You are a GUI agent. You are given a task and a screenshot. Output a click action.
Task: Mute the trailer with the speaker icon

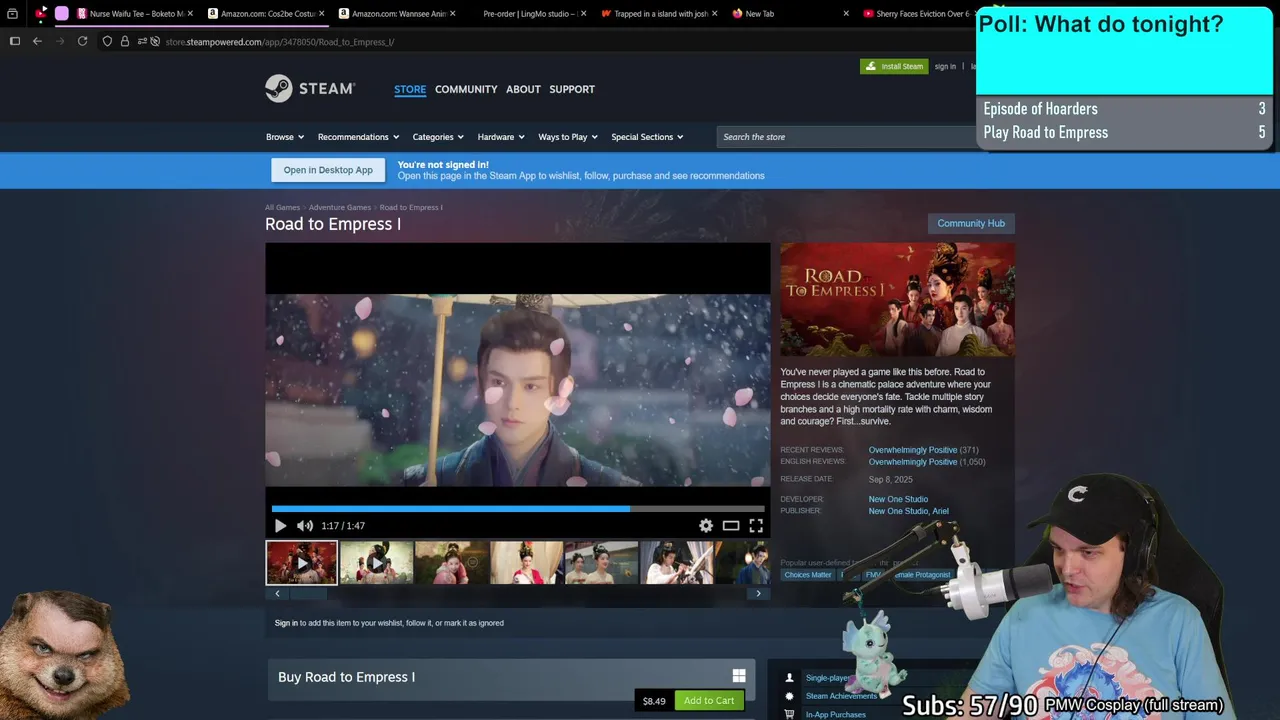tap(305, 525)
